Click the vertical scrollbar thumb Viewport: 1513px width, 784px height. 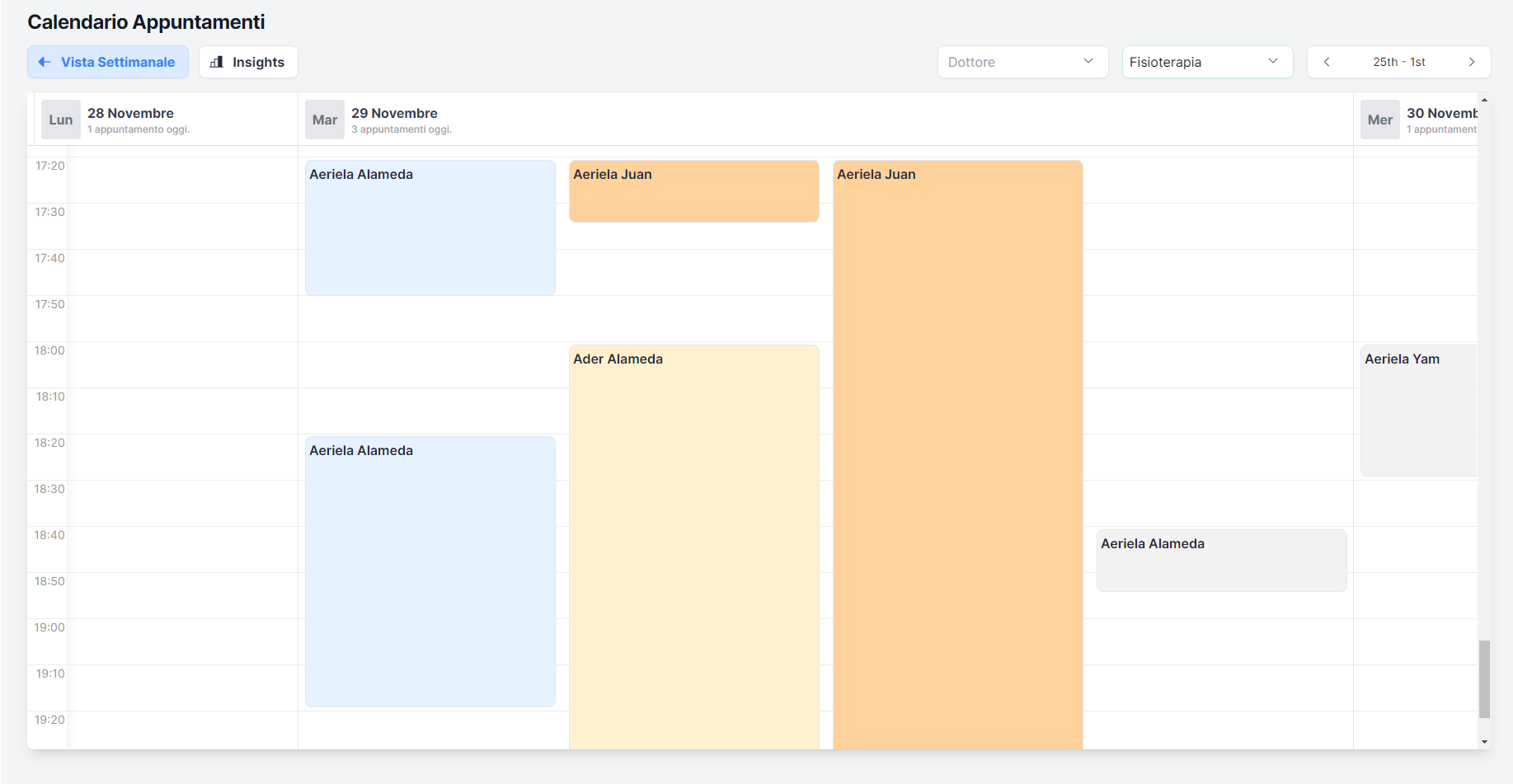[1484, 678]
